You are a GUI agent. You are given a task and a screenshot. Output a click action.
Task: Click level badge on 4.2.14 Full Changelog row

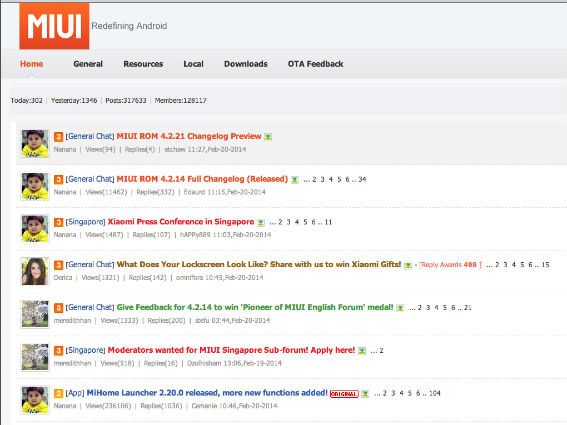click(59, 179)
